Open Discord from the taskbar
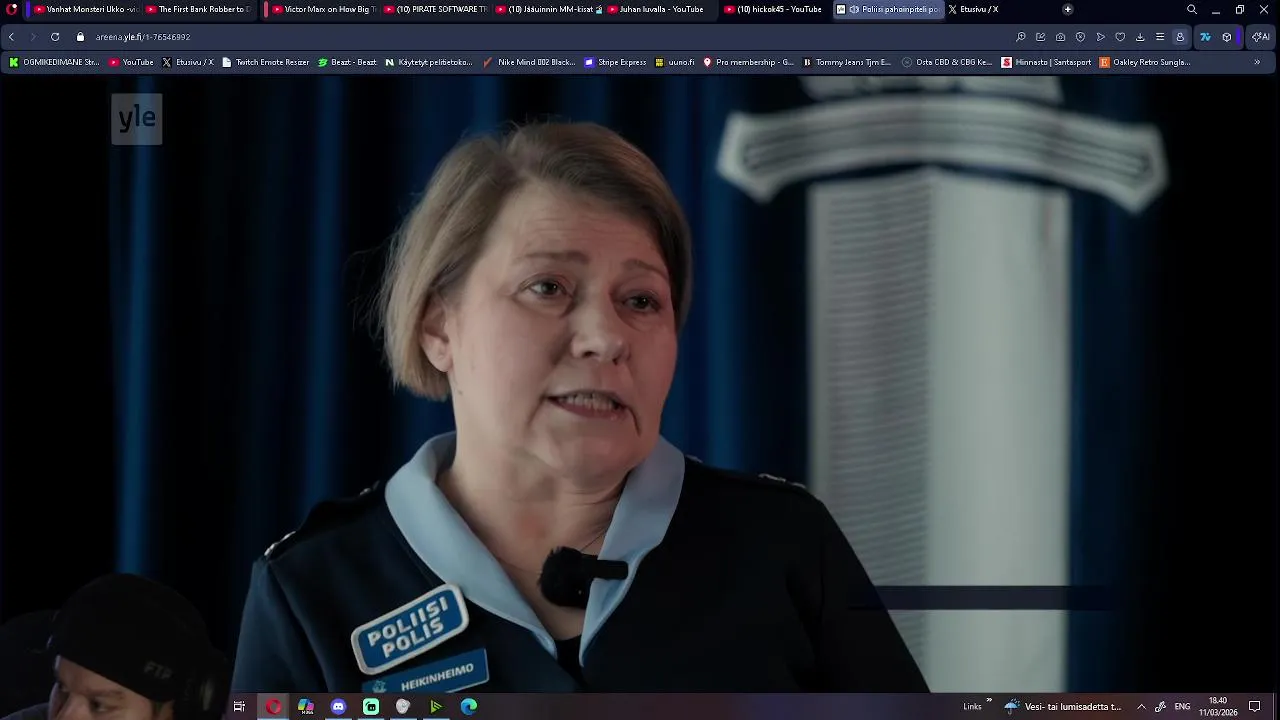1280x720 pixels. (338, 706)
